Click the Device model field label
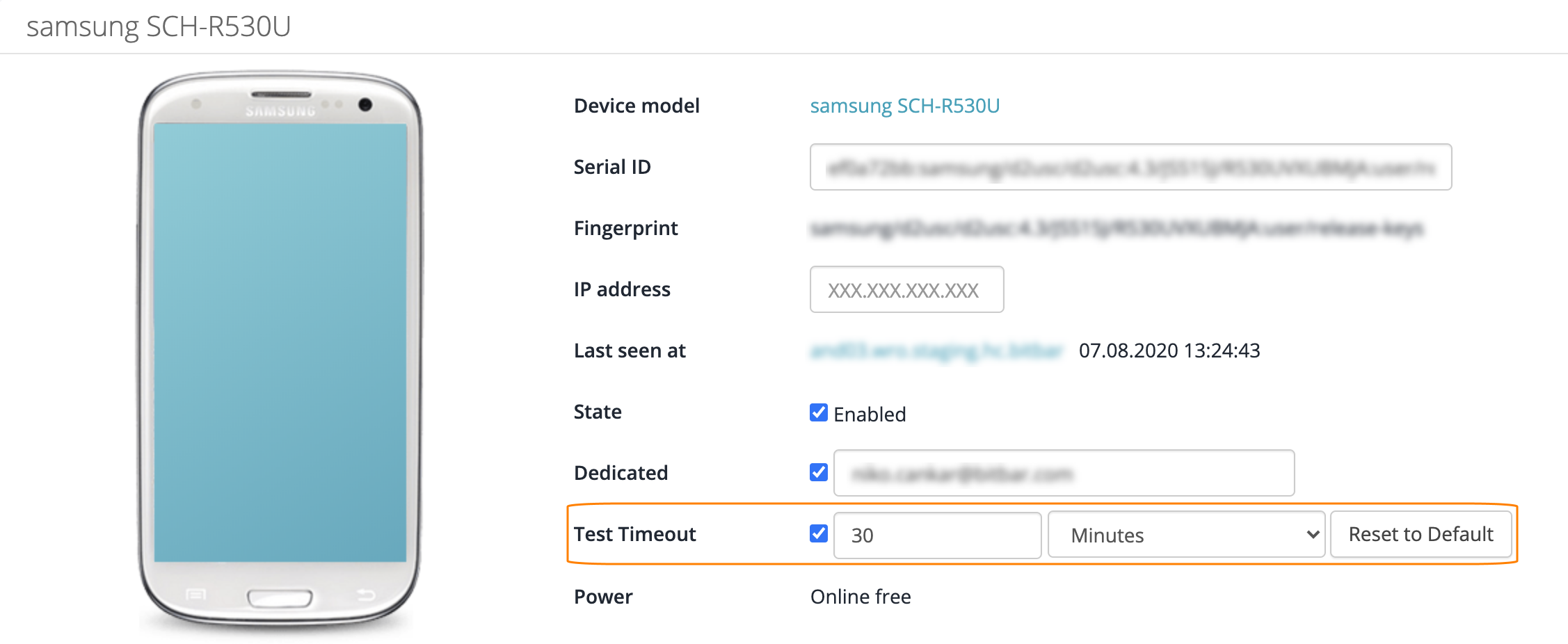 point(636,106)
